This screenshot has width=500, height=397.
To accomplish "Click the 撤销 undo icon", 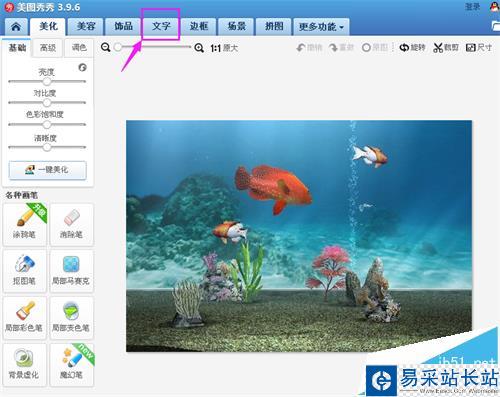I will [309, 48].
